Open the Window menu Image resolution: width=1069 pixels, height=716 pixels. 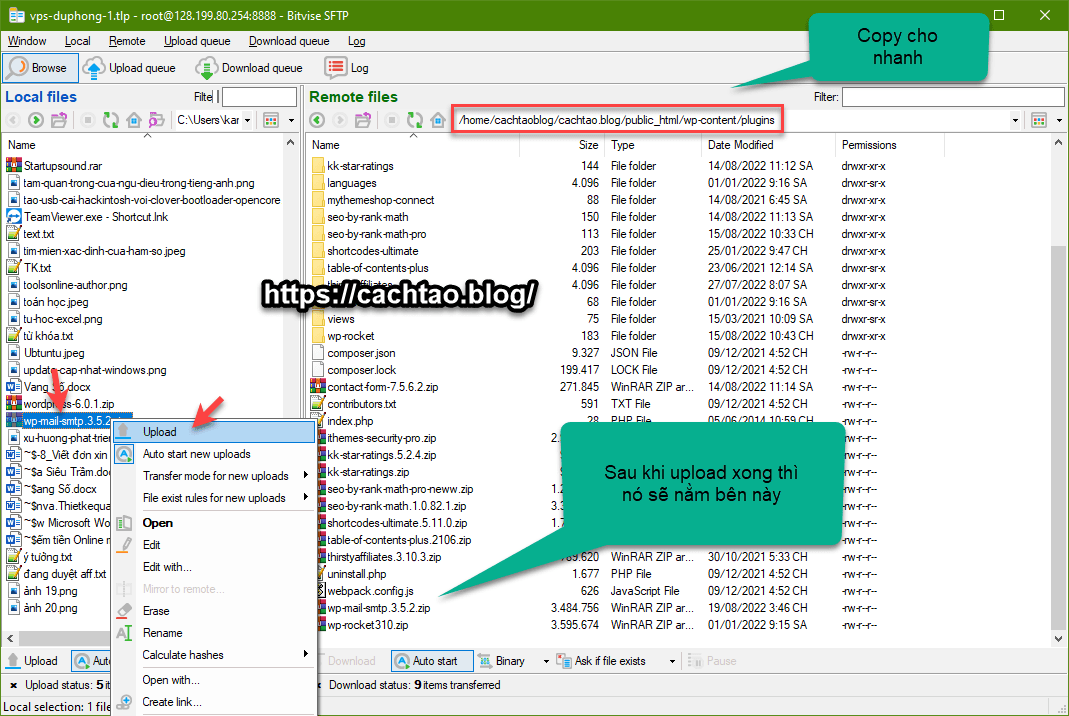(x=27, y=41)
